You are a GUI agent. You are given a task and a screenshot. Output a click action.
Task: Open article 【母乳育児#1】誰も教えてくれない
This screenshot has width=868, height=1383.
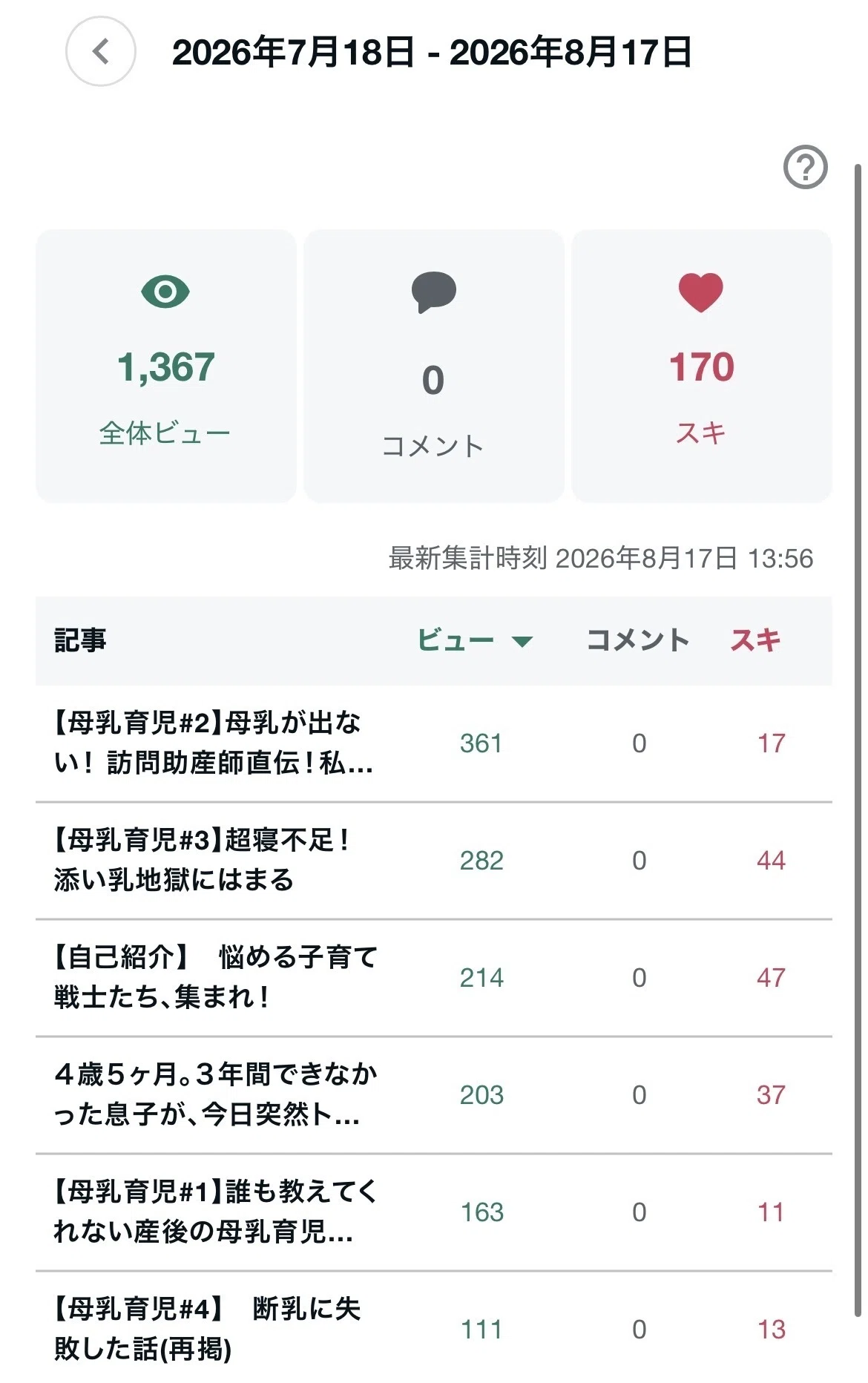click(x=433, y=1212)
